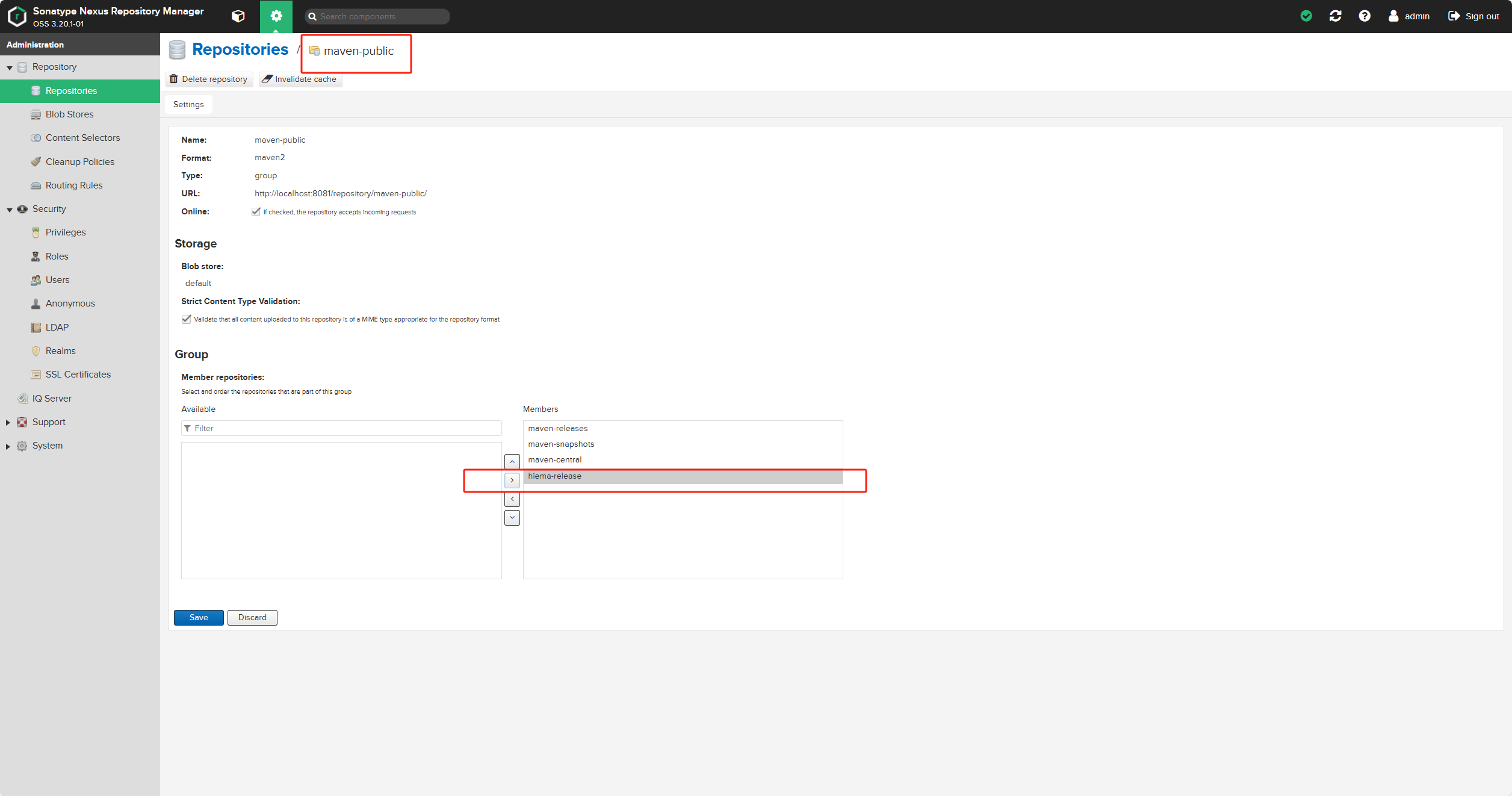Click the green system status check icon
Viewport: 1512px width, 796px height.
(x=1306, y=16)
